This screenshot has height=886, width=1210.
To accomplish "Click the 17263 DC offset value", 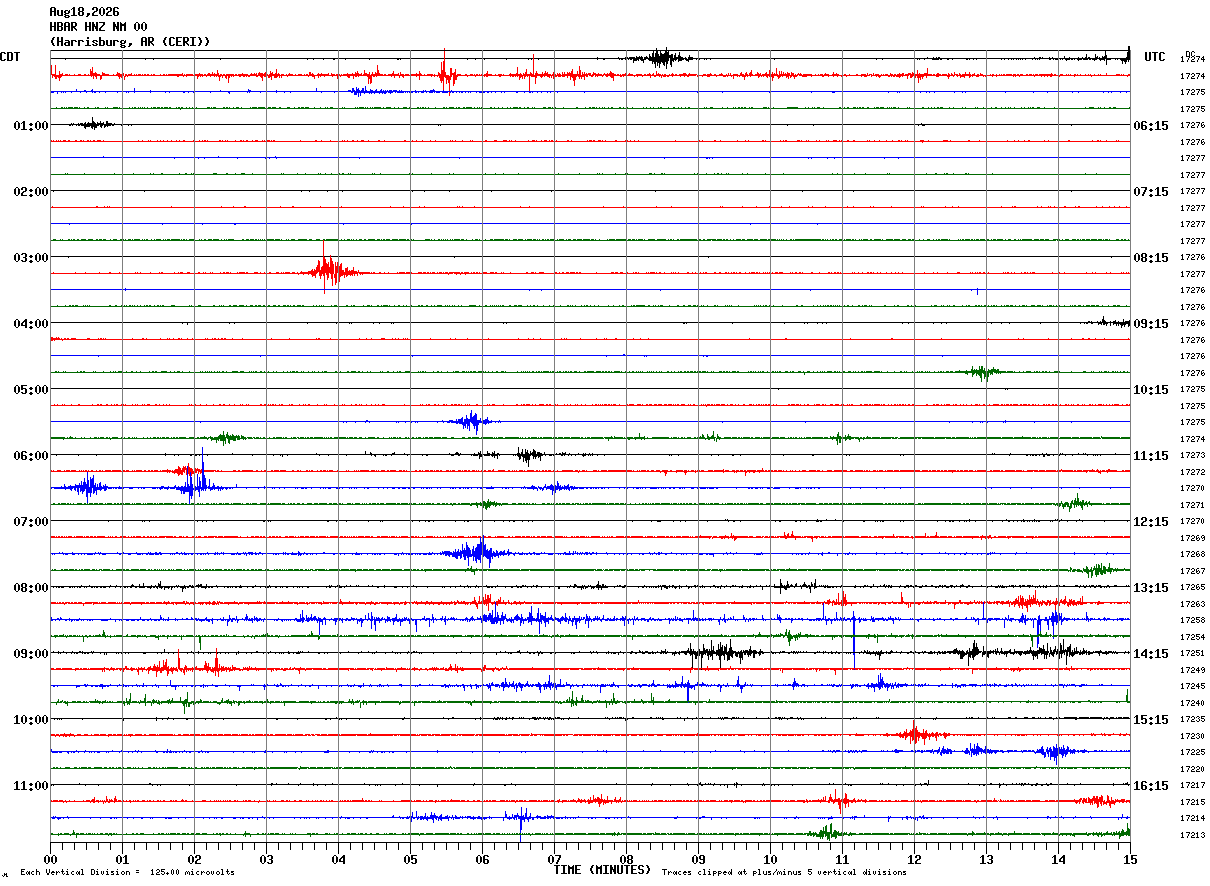I will 1192,604.
